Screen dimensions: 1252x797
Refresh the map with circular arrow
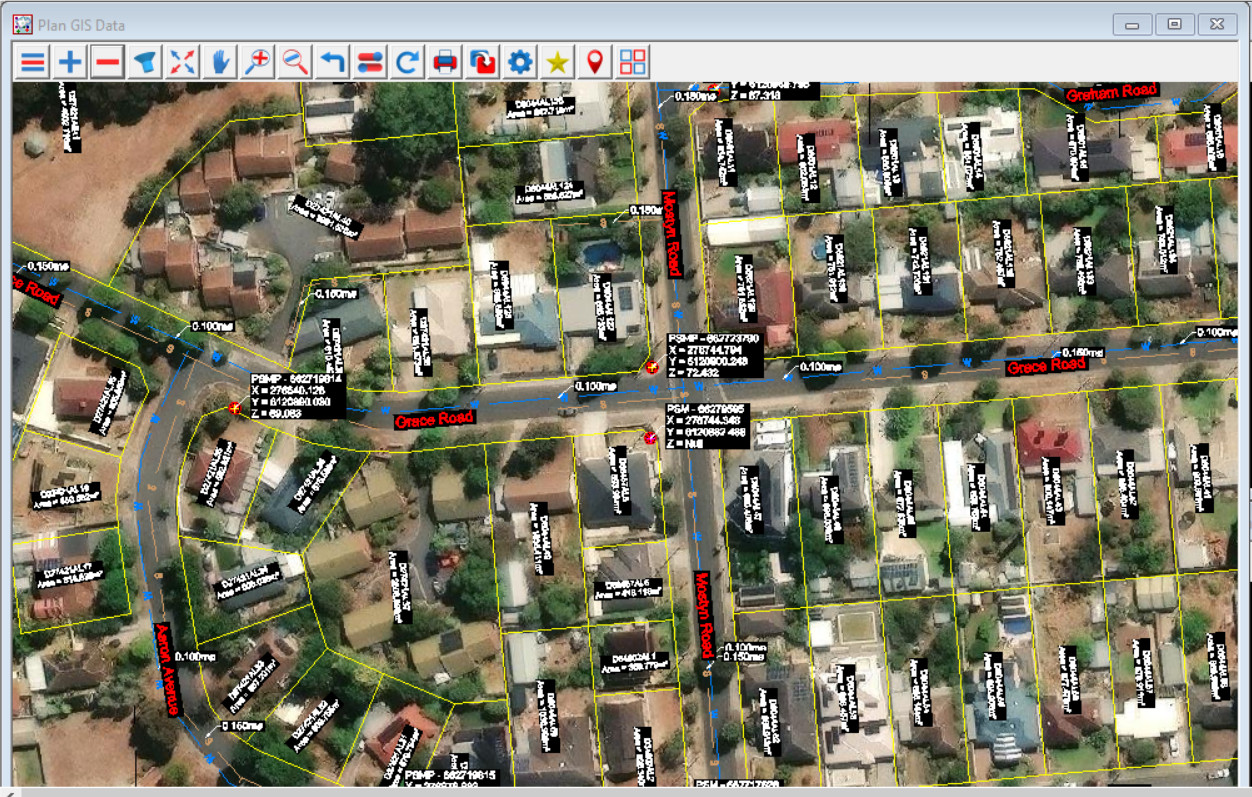tap(407, 62)
